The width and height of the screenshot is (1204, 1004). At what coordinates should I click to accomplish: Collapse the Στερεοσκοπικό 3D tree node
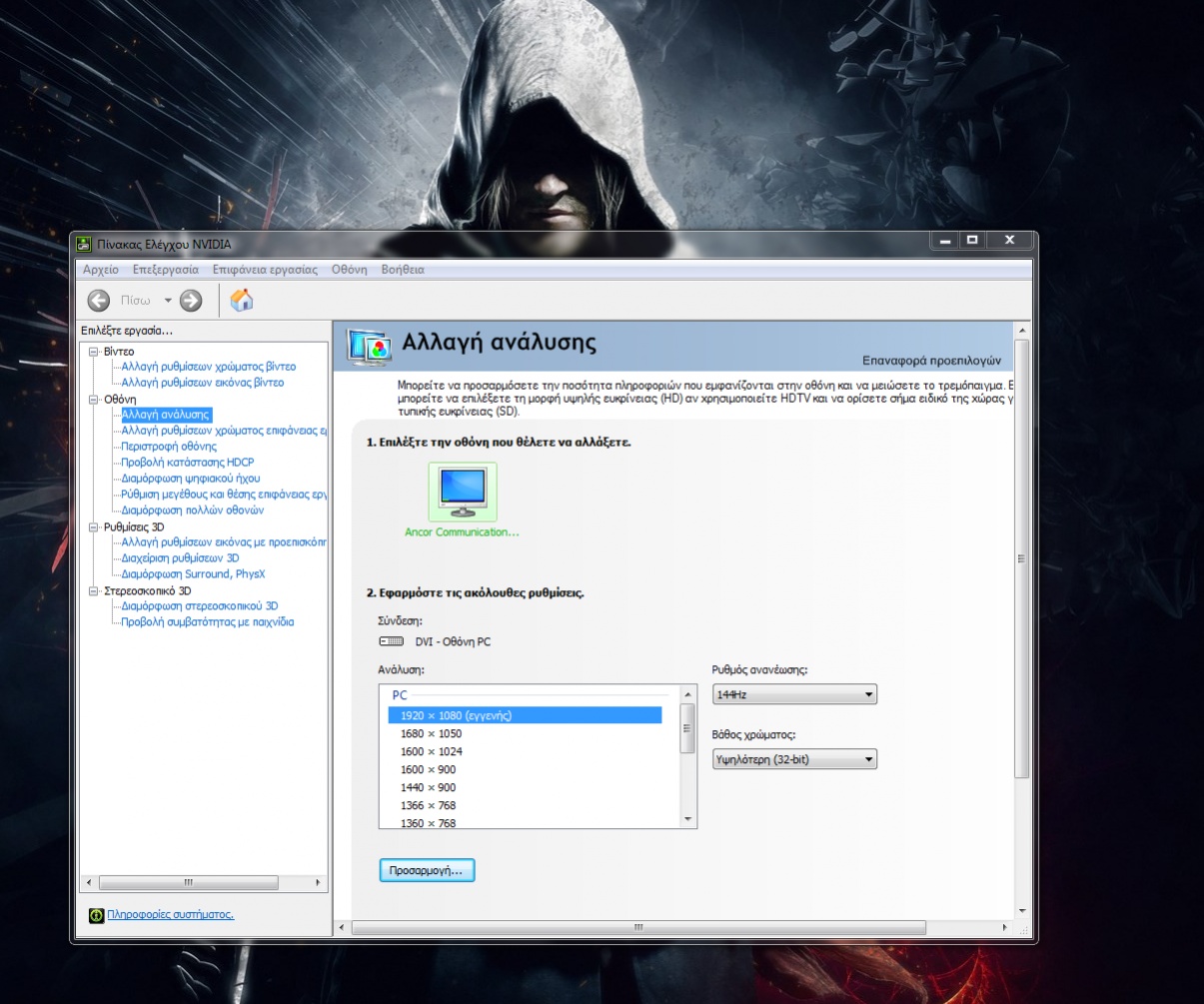tap(94, 590)
